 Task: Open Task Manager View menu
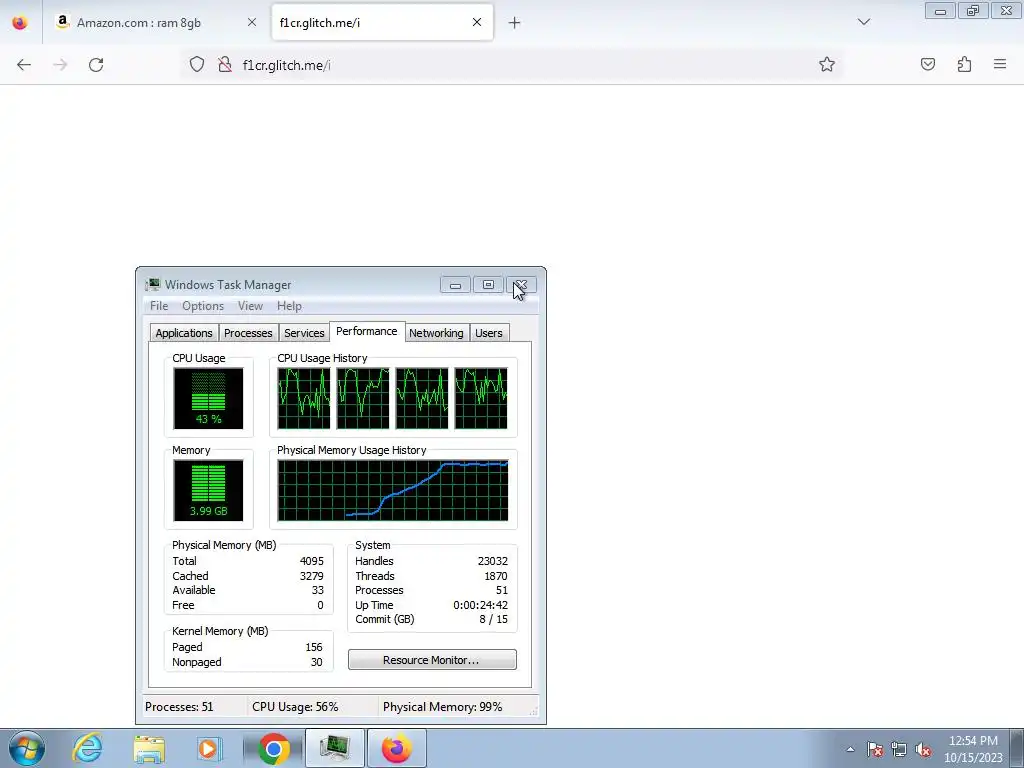[250, 306]
